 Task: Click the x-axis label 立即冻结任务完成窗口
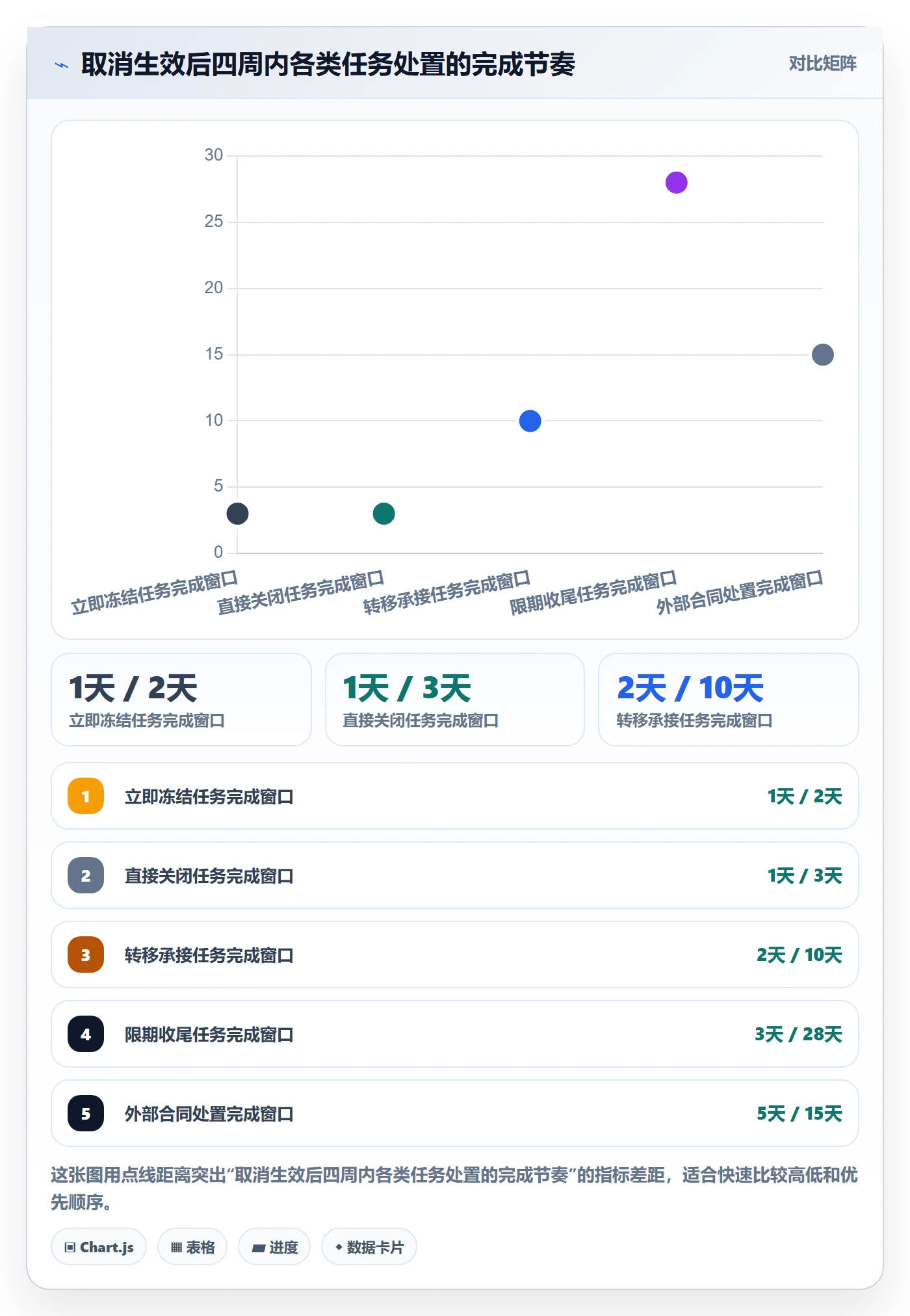pyautogui.click(x=155, y=592)
